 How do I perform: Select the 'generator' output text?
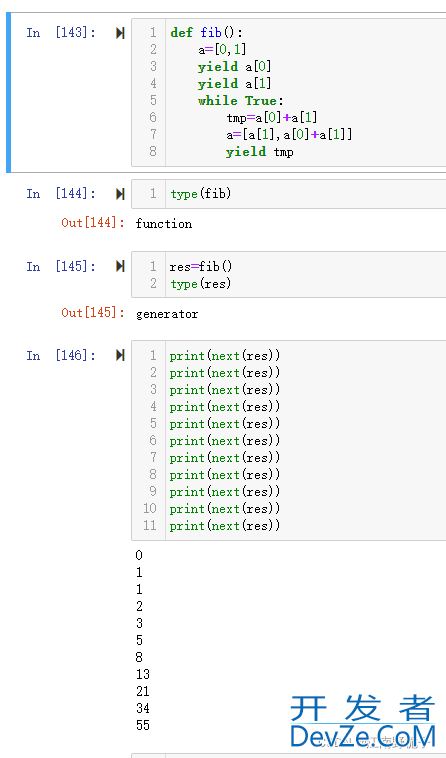pos(167,314)
